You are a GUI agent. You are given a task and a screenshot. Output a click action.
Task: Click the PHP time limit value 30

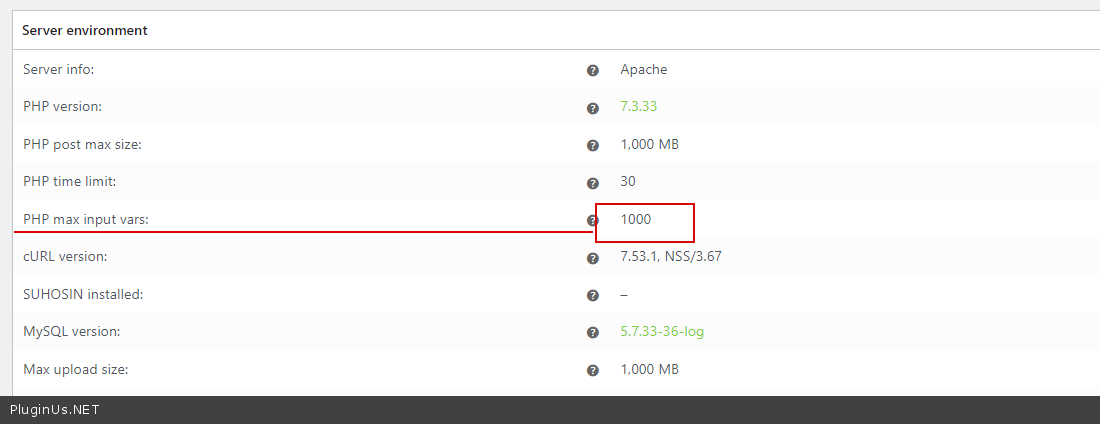click(628, 181)
